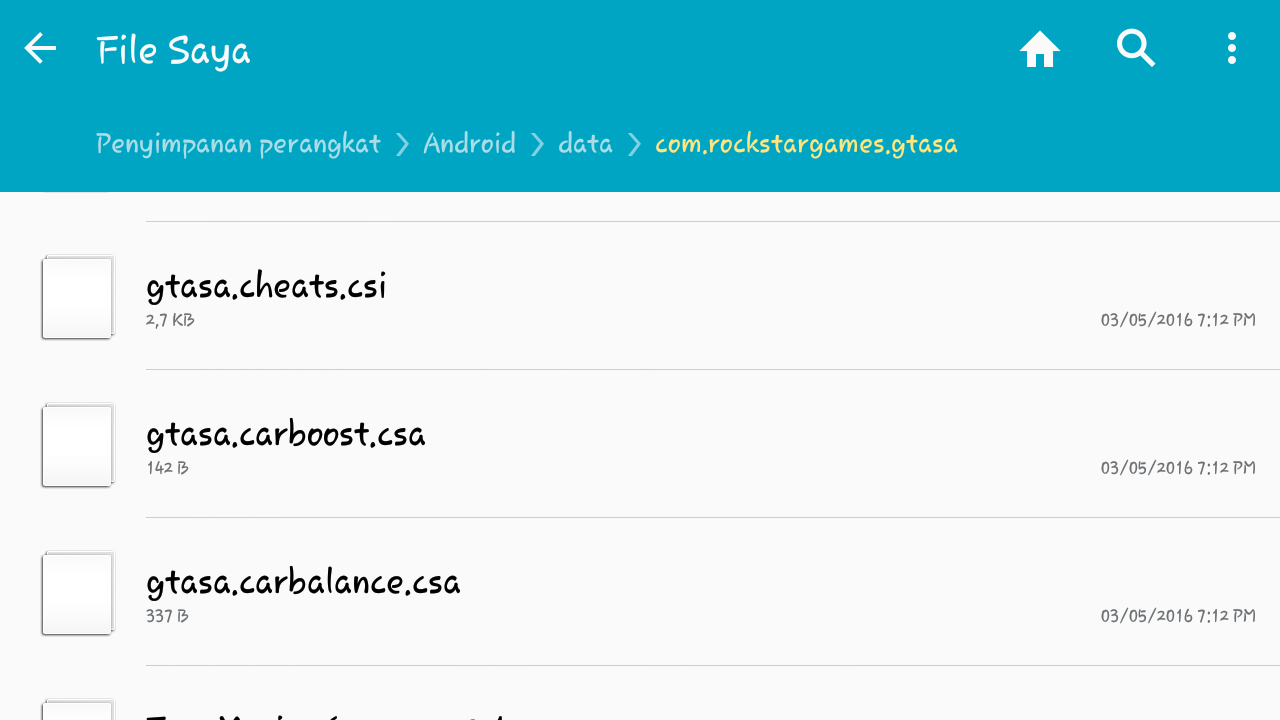This screenshot has width=1280, height=720.
Task: Open the search magnifier icon
Action: click(1136, 48)
